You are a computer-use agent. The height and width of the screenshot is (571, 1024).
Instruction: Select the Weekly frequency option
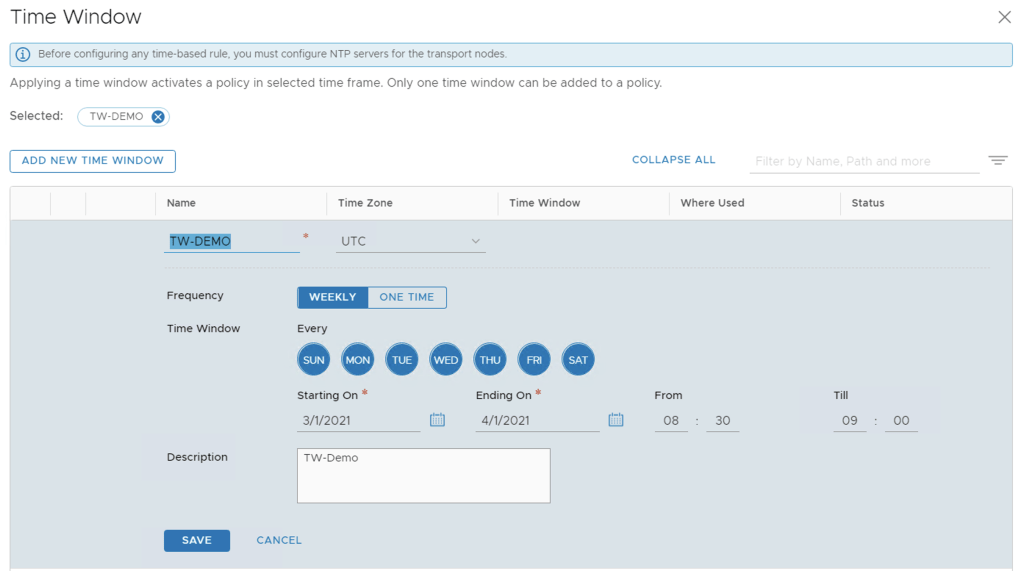332,297
